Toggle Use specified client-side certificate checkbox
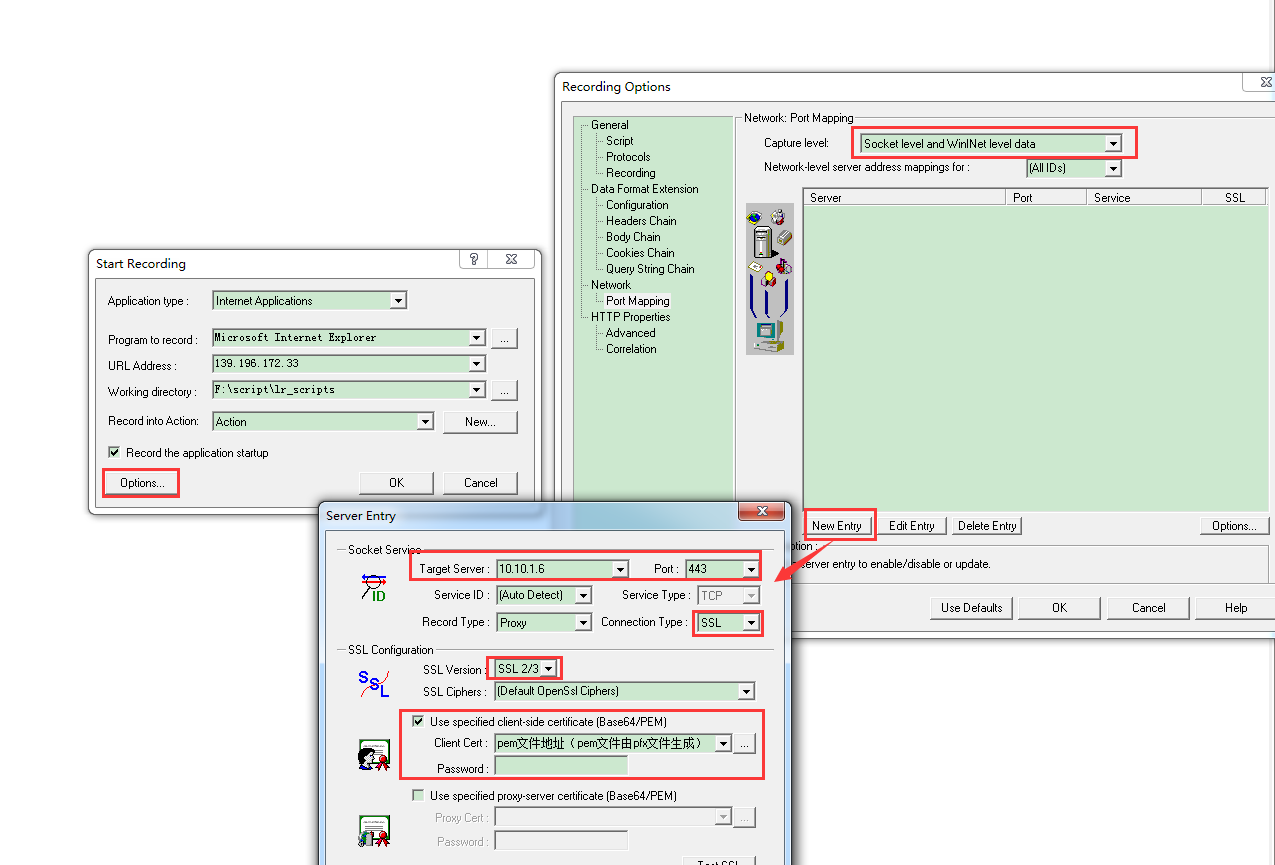This screenshot has width=1275, height=865. pos(418,721)
